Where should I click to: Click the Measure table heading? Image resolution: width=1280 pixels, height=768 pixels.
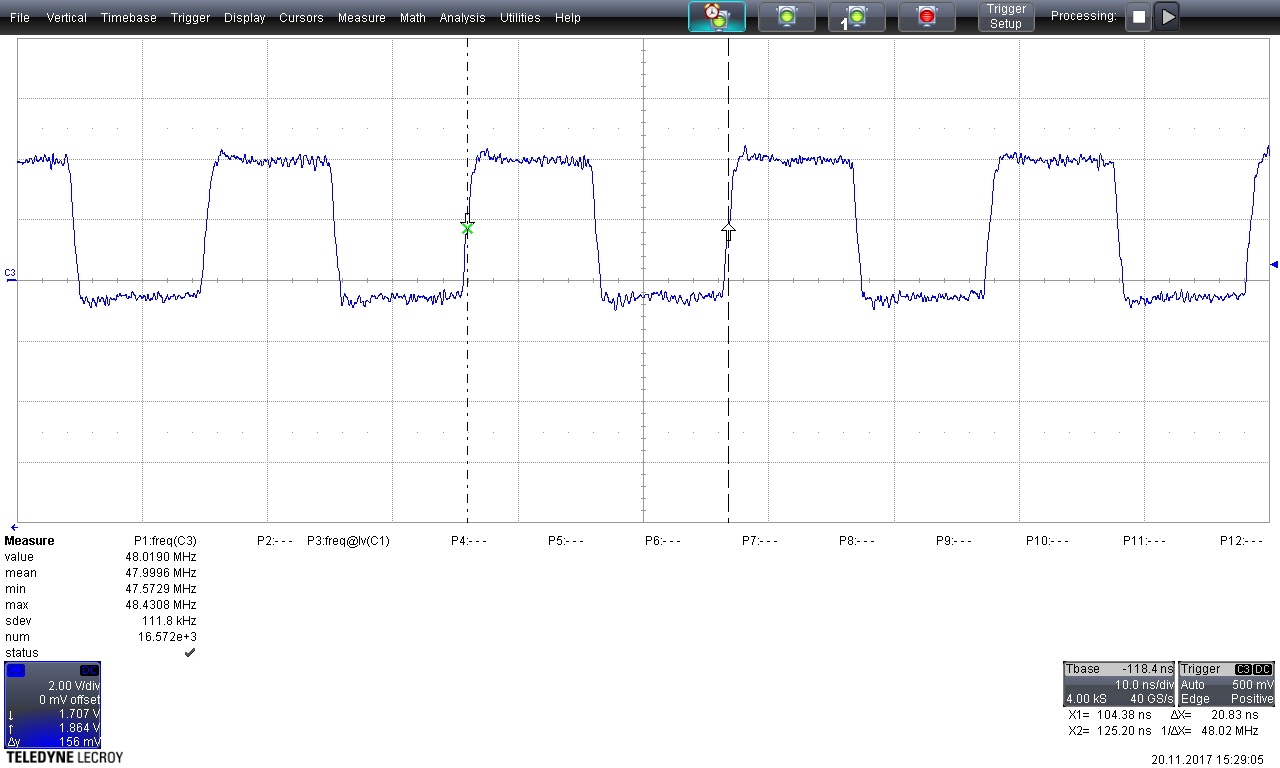tap(29, 541)
